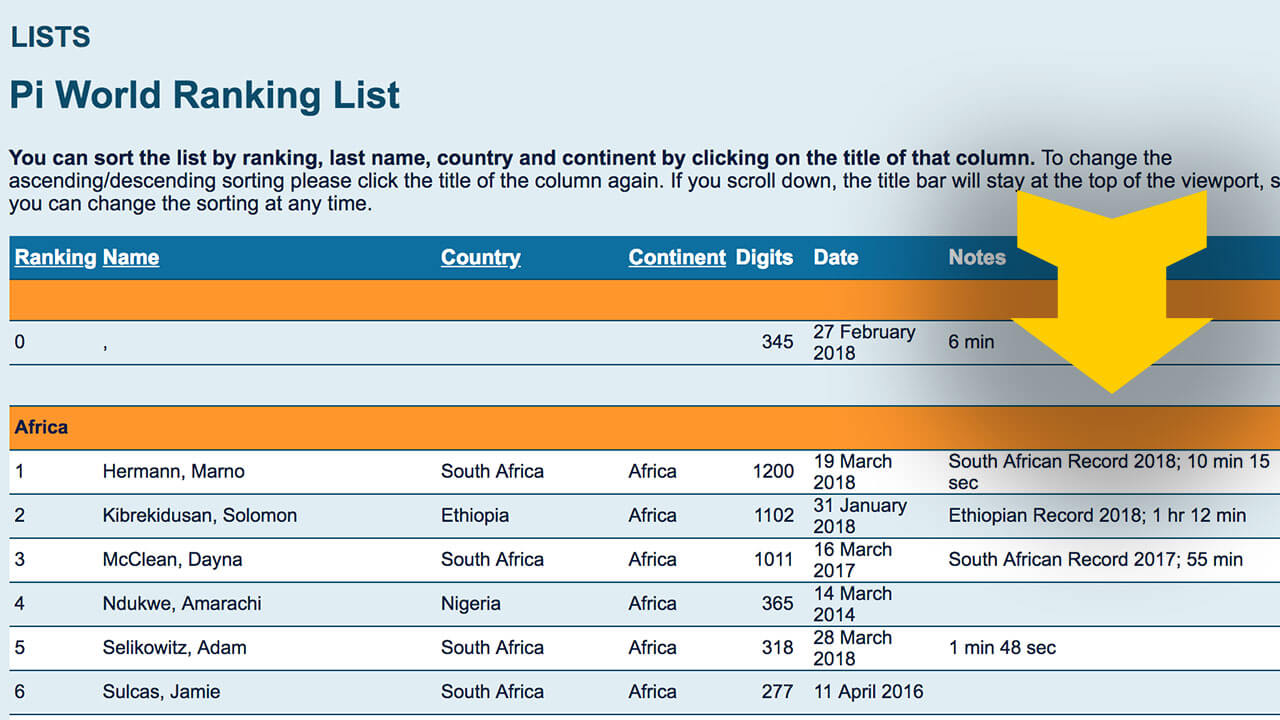Screen dimensions: 1280x720
Task: Click the Digits column header
Action: point(764,257)
